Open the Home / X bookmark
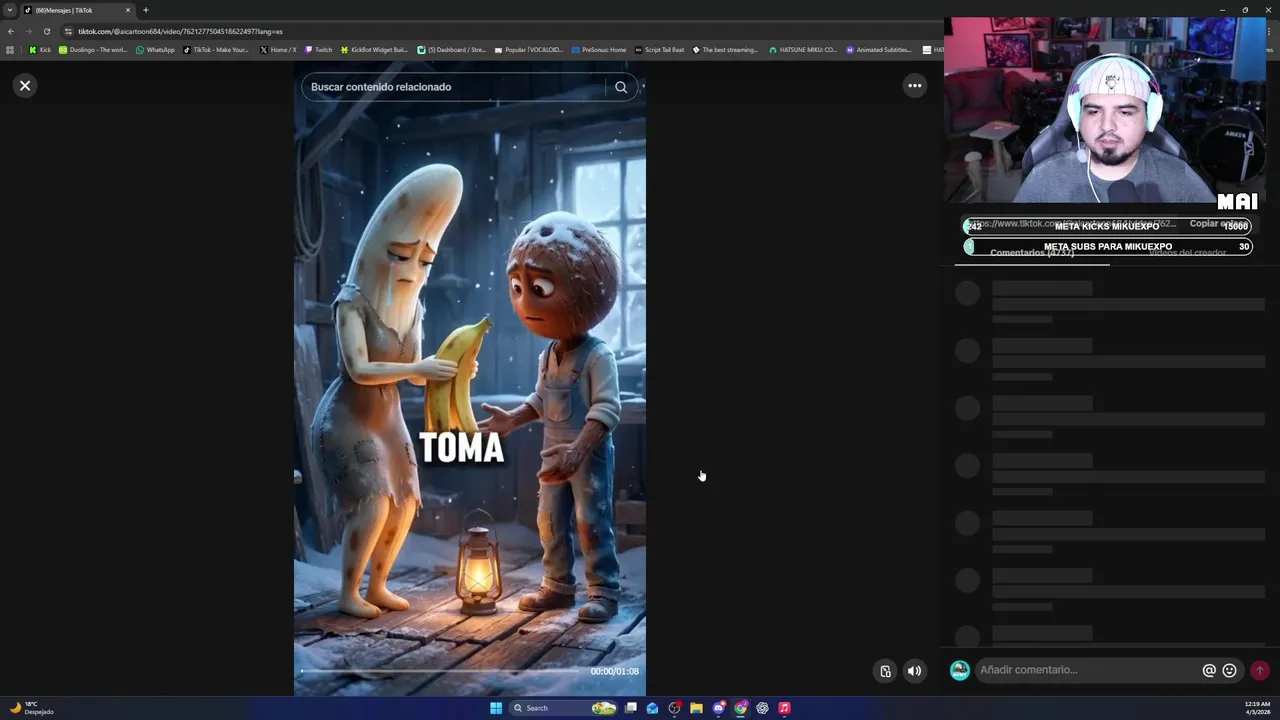The image size is (1280, 720). (x=278, y=50)
